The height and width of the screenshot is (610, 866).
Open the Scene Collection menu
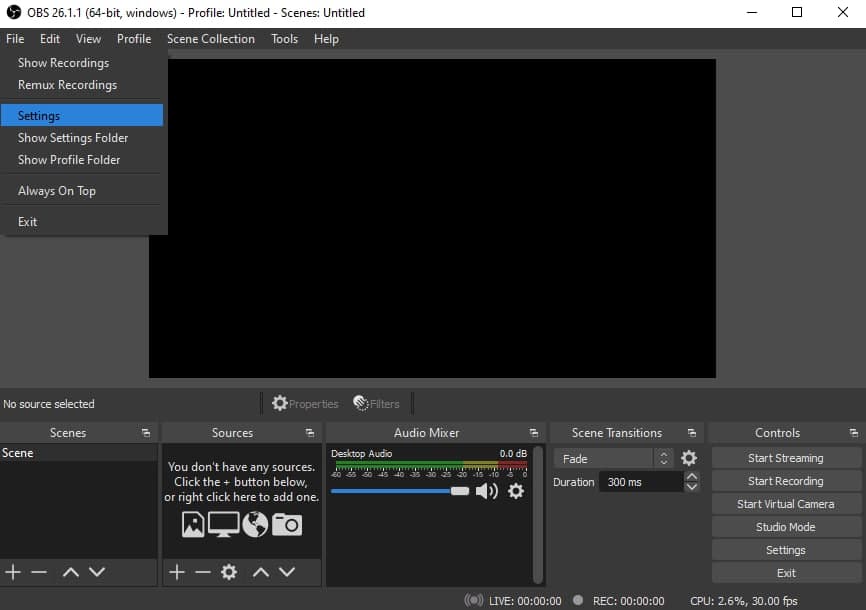(x=210, y=39)
